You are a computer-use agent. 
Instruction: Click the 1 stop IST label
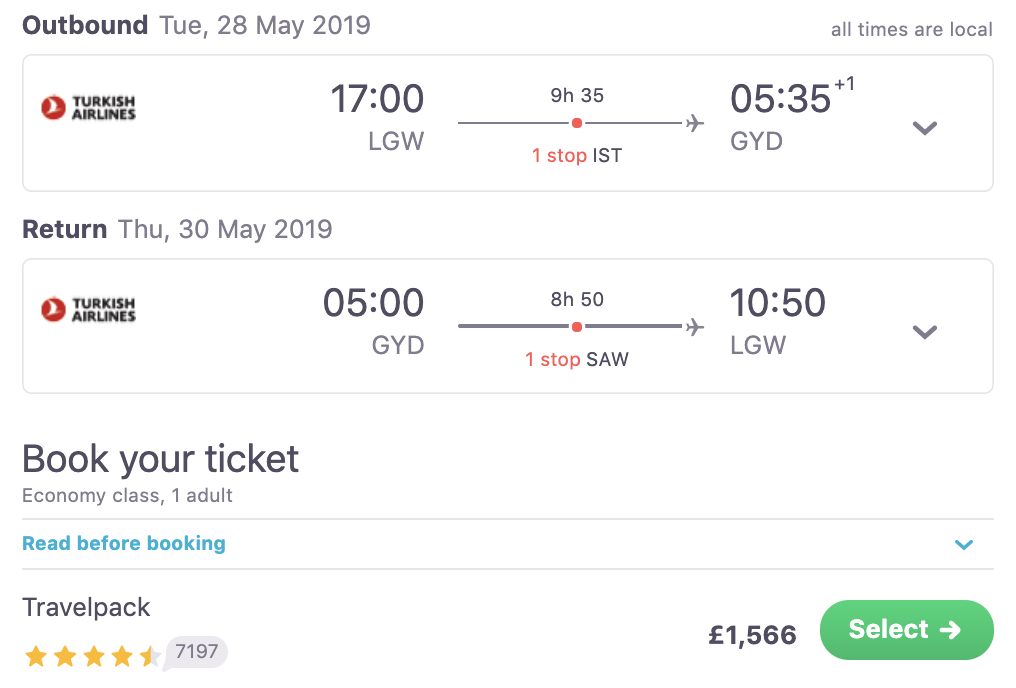coord(577,156)
